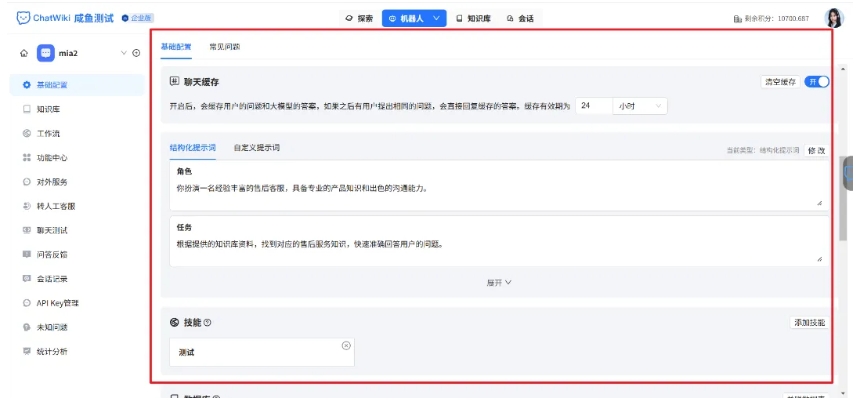Select the 自定义提示词 tab
Screen dimensions: 856x400
click(256, 148)
